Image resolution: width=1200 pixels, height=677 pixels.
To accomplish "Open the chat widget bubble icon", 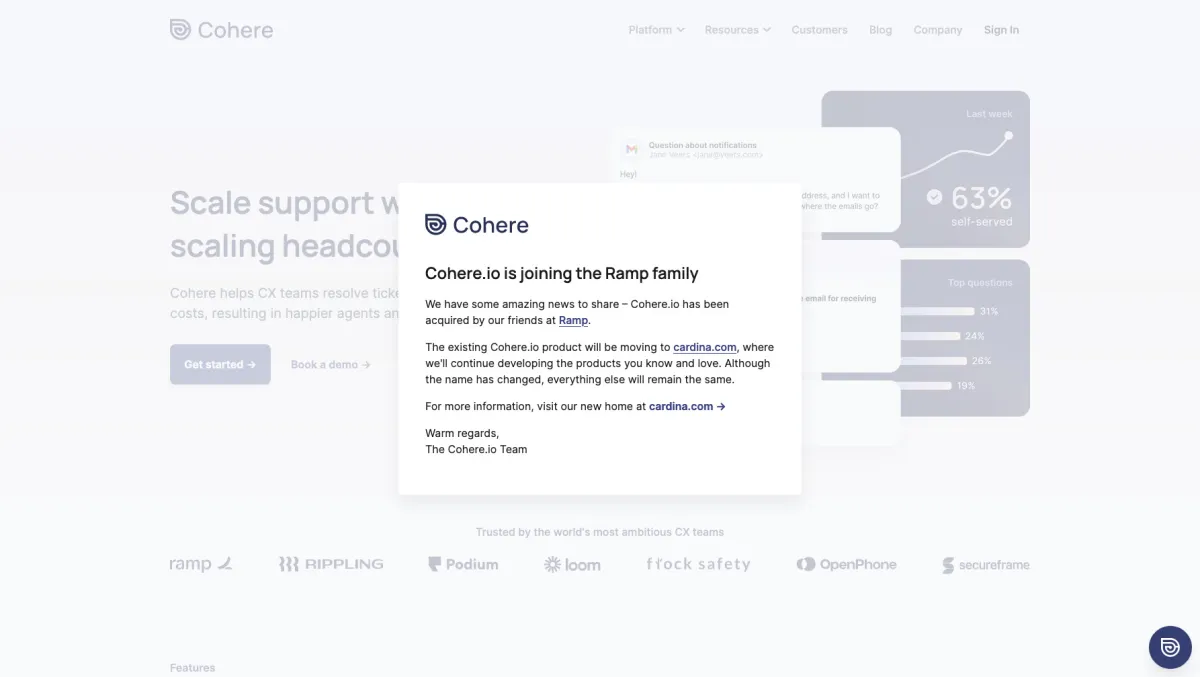I will click(1170, 647).
